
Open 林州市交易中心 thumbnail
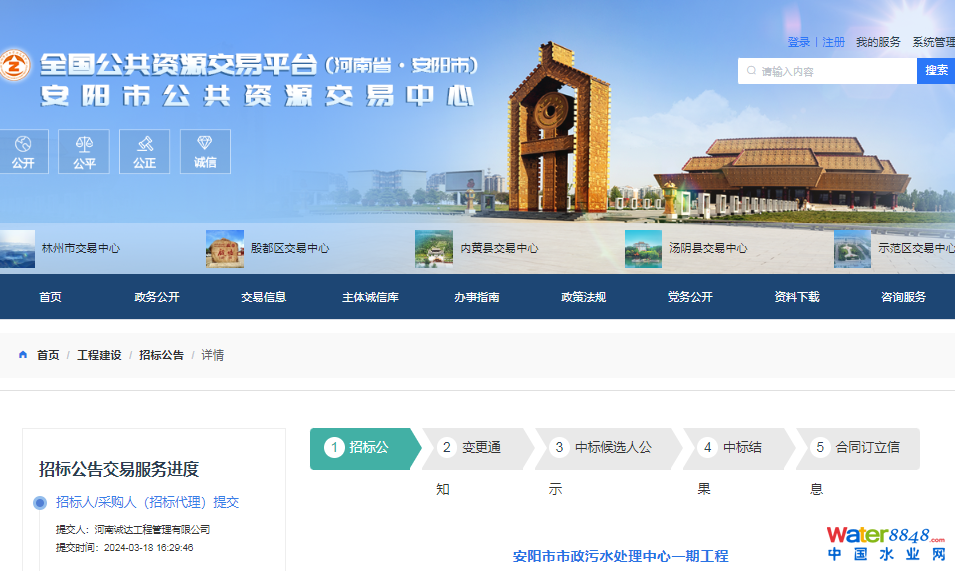[17, 248]
